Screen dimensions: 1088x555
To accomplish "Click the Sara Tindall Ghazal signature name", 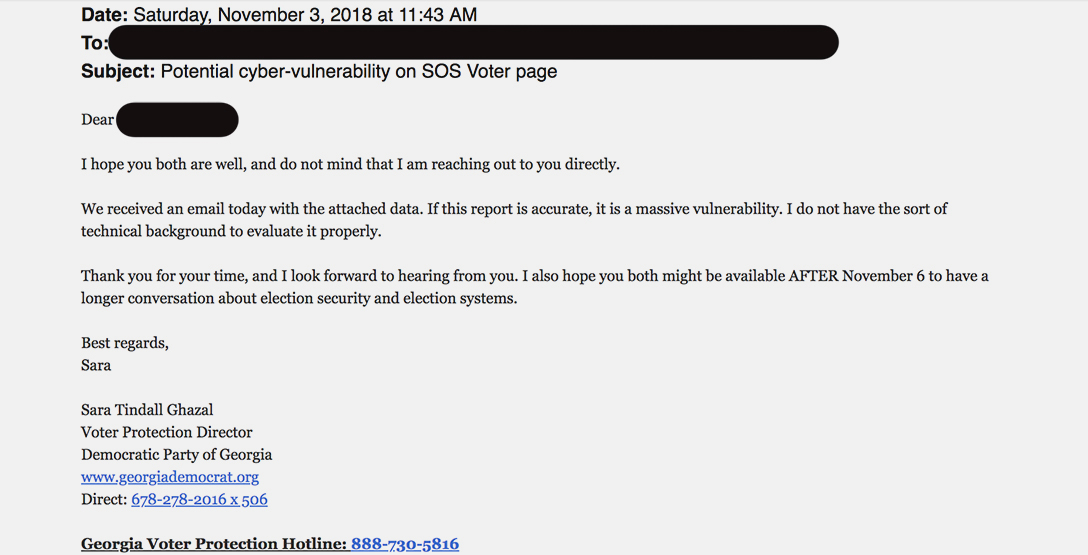I will [x=147, y=409].
